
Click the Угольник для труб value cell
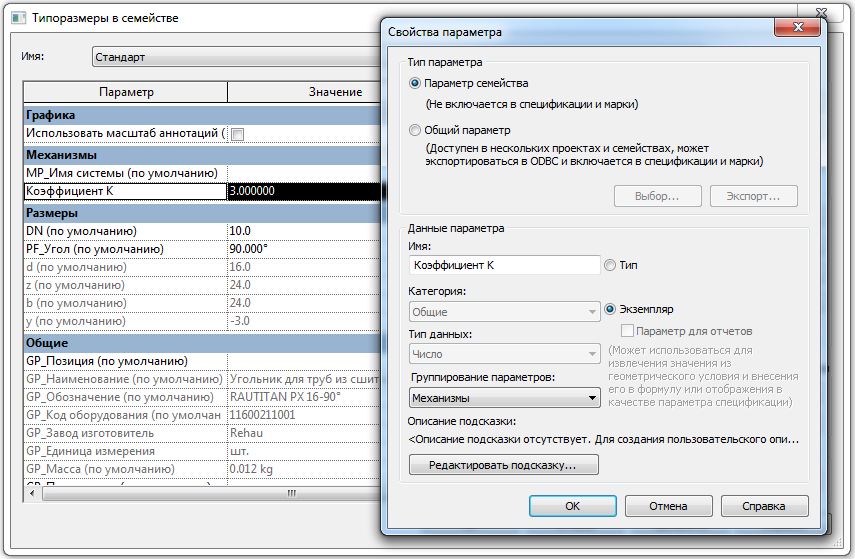point(304,380)
